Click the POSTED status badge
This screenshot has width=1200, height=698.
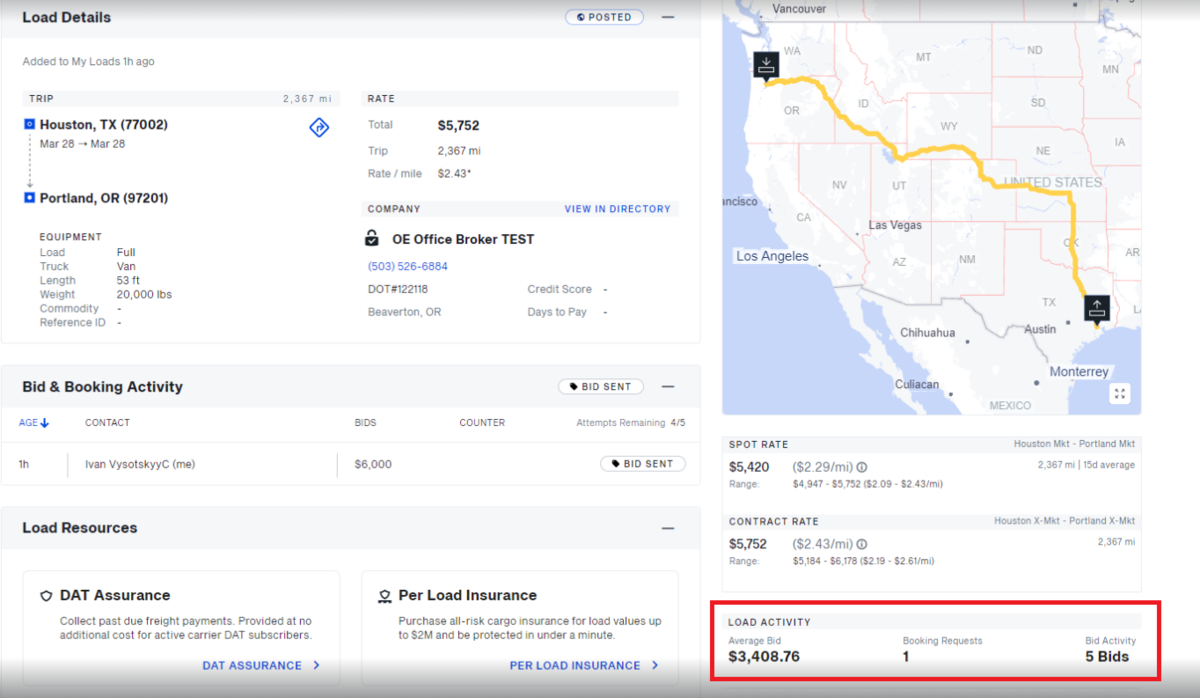(604, 17)
